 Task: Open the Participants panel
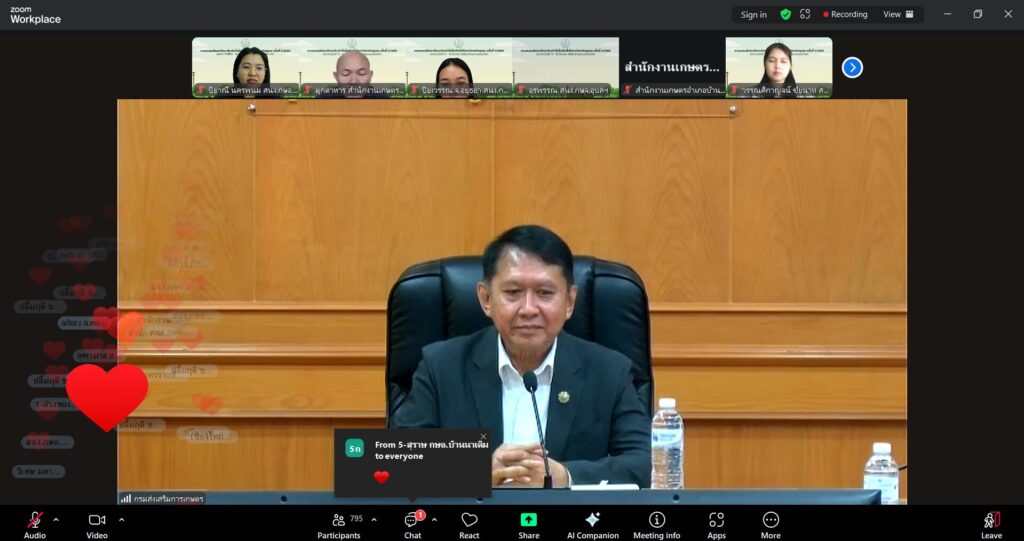339,523
